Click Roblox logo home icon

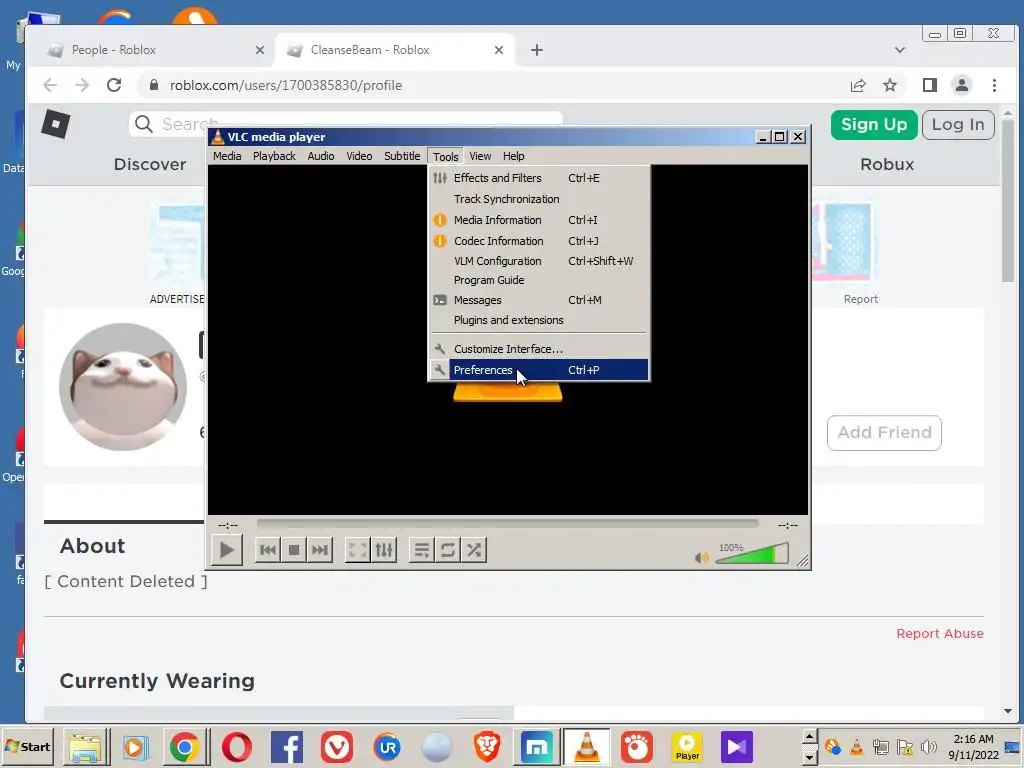[56, 123]
